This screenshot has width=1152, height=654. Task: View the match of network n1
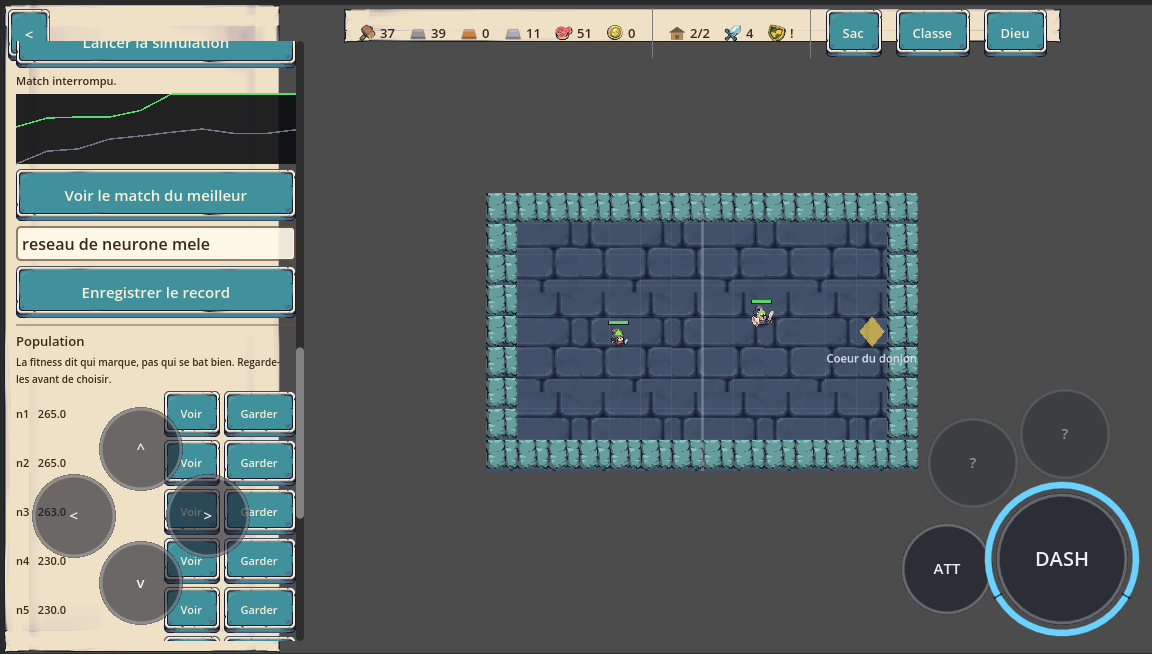pyautogui.click(x=192, y=414)
